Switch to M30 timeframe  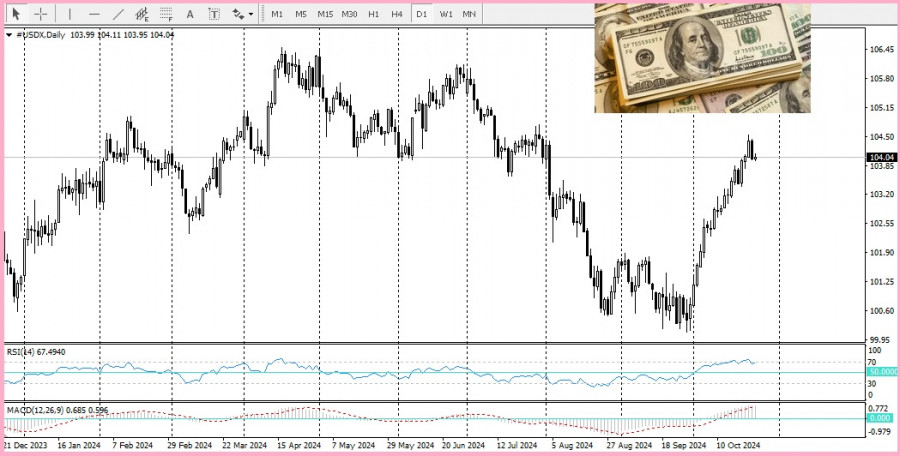[x=349, y=14]
